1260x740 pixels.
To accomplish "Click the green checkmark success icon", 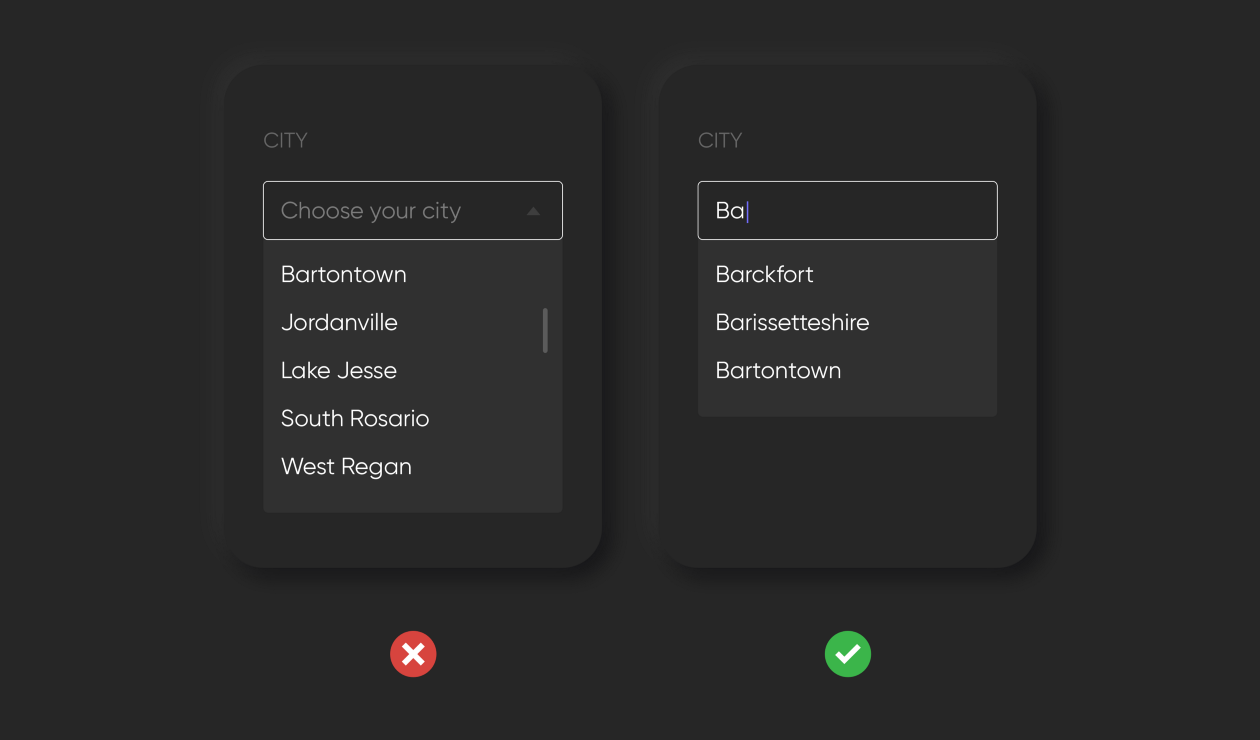I will click(847, 653).
